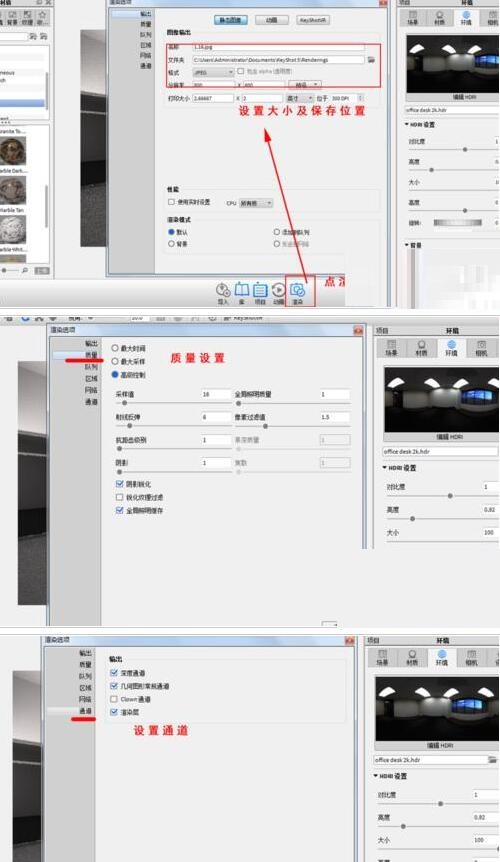Select 质量 (Quality) item in output-settings dialog sidebar
The height and width of the screenshot is (862, 500).
(x=146, y=24)
